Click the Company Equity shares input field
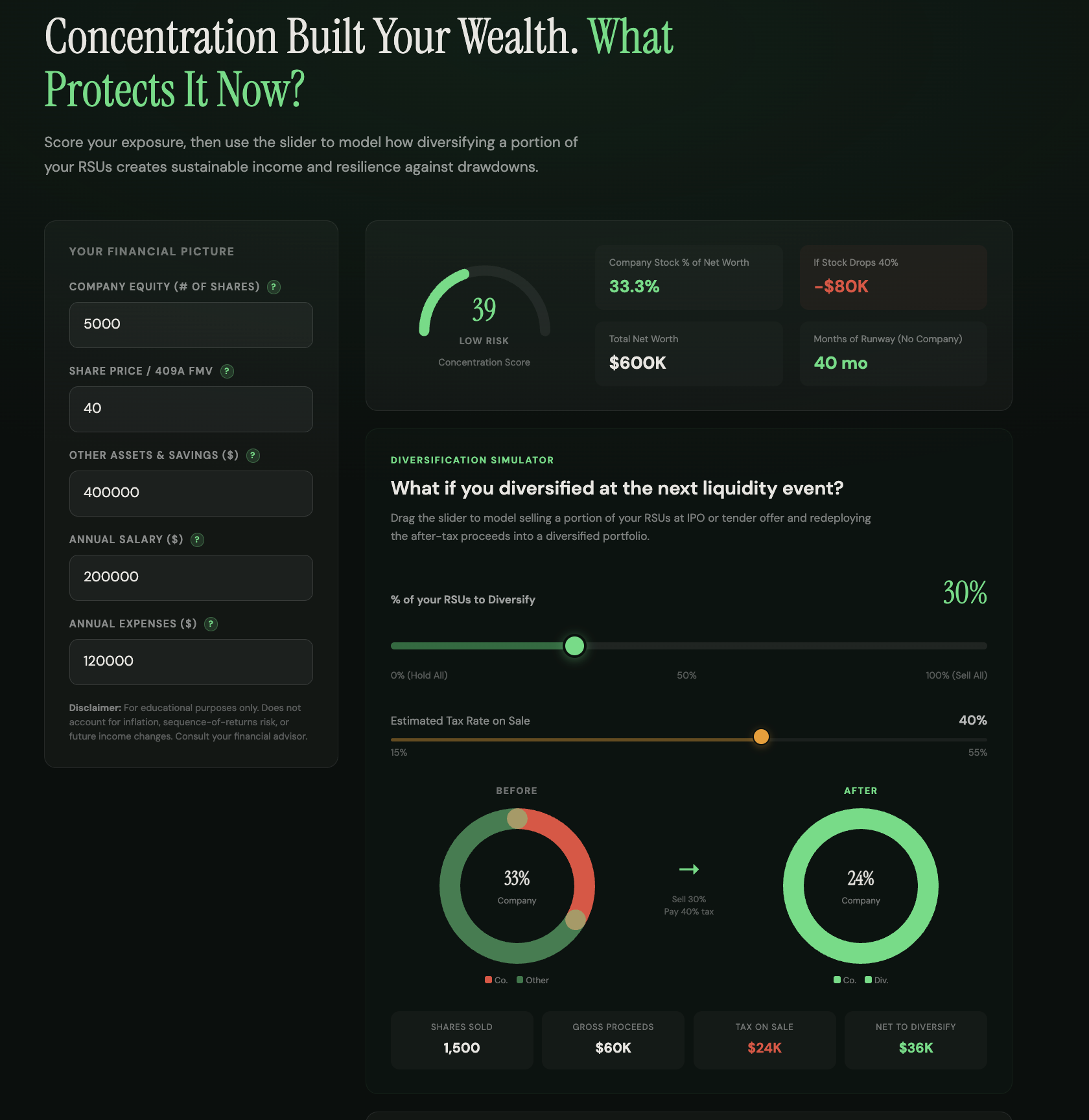This screenshot has width=1089, height=1120. (191, 325)
